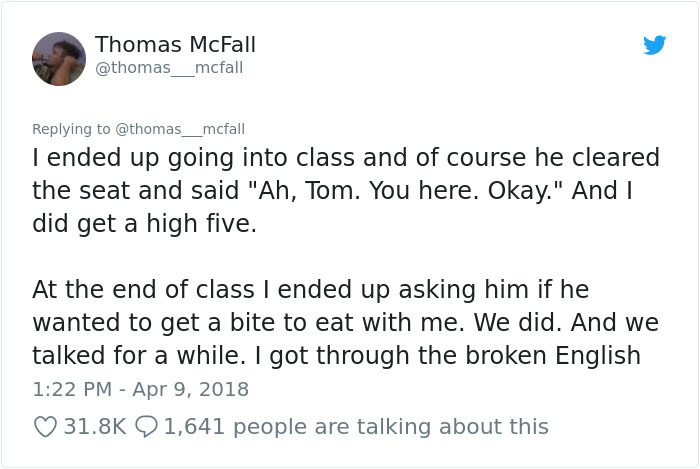Click the "Replying to" label text
Image resolution: width=700 pixels, height=469 pixels.
(71, 129)
